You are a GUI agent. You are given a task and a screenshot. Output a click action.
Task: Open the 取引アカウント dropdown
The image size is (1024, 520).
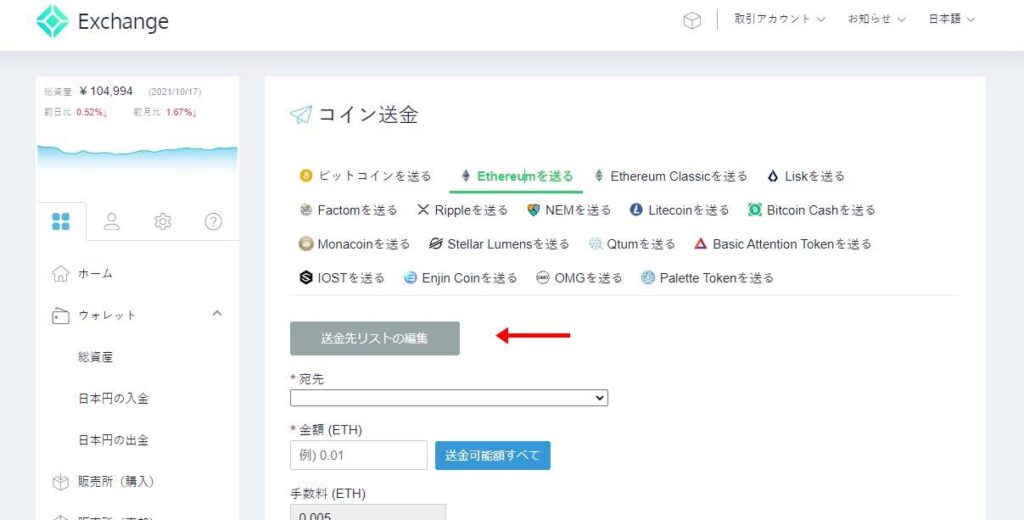780,20
